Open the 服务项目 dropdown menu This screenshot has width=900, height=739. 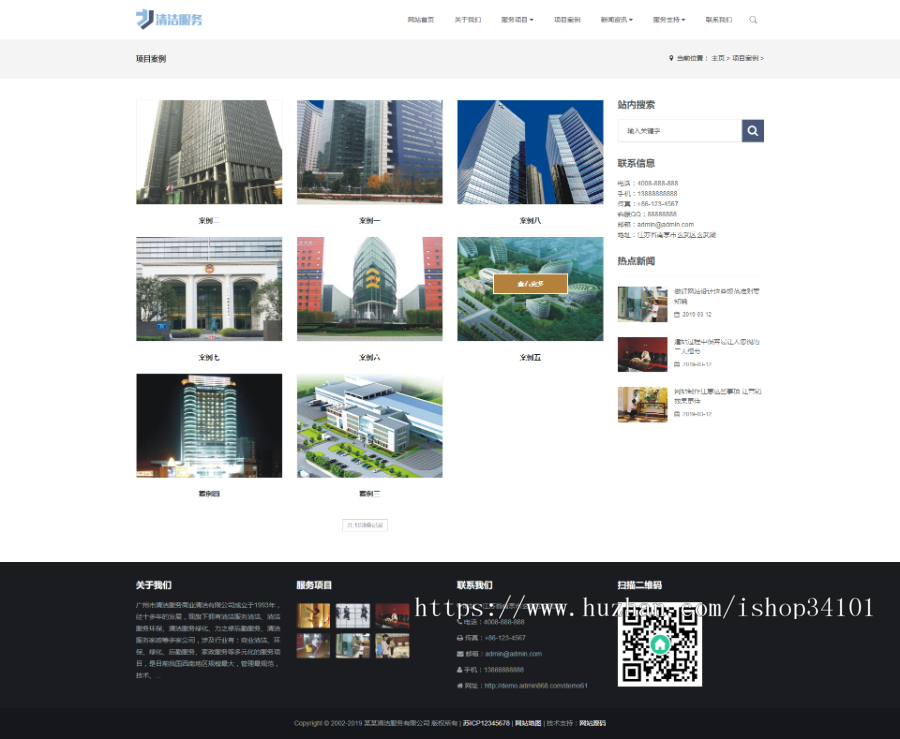[x=517, y=19]
